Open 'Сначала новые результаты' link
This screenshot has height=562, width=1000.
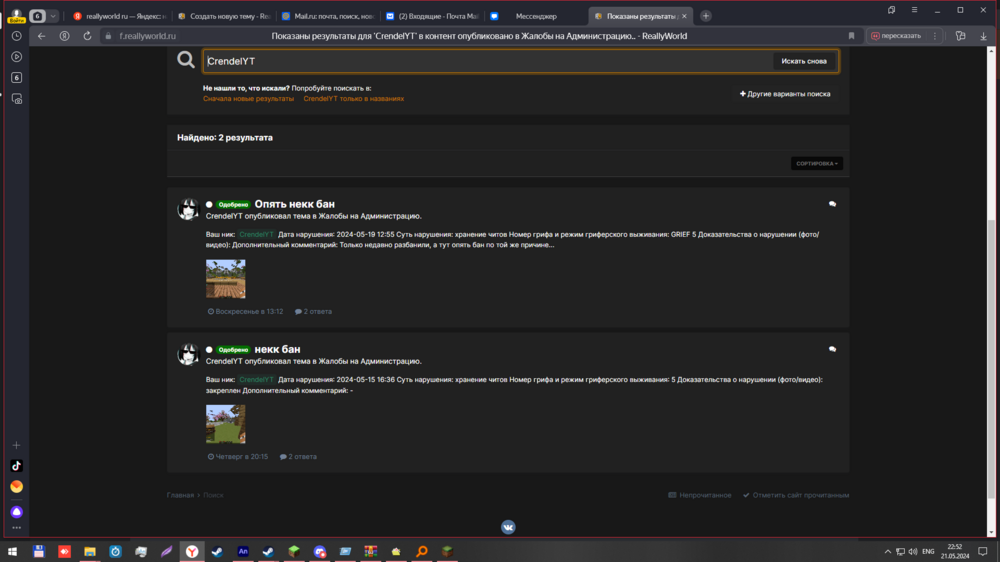(x=248, y=99)
